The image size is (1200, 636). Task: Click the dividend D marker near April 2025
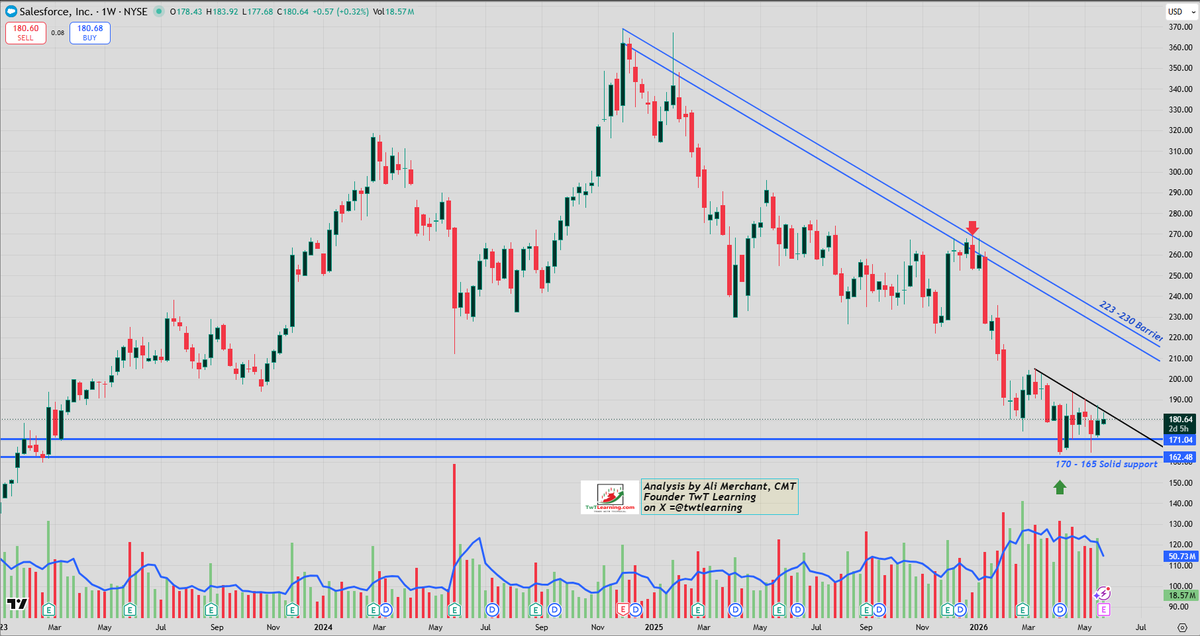point(735,609)
